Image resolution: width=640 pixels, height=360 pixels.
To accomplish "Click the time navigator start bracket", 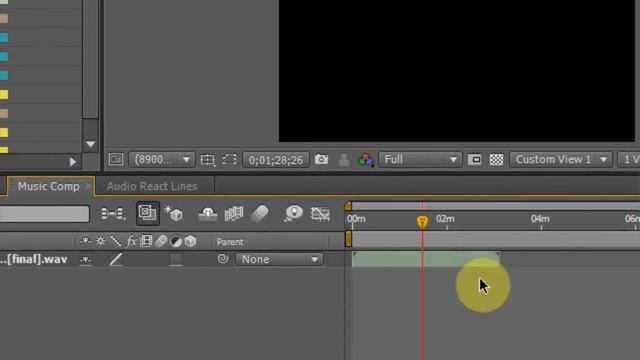I will pyautogui.click(x=348, y=206).
